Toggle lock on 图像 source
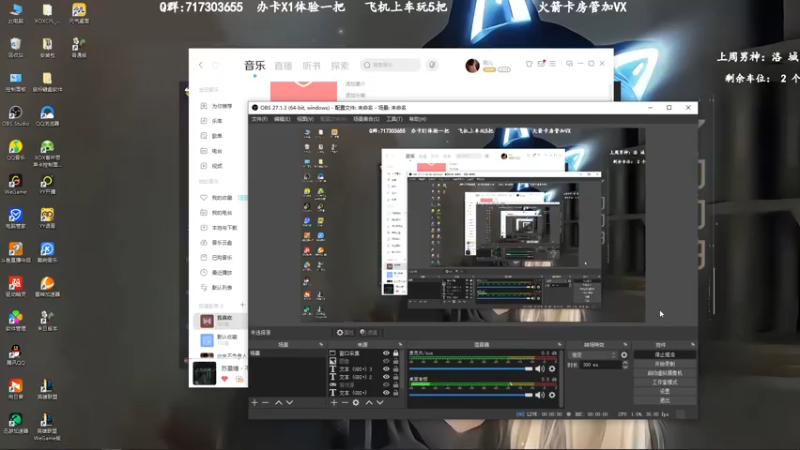This screenshot has width=800, height=450. coord(396,361)
